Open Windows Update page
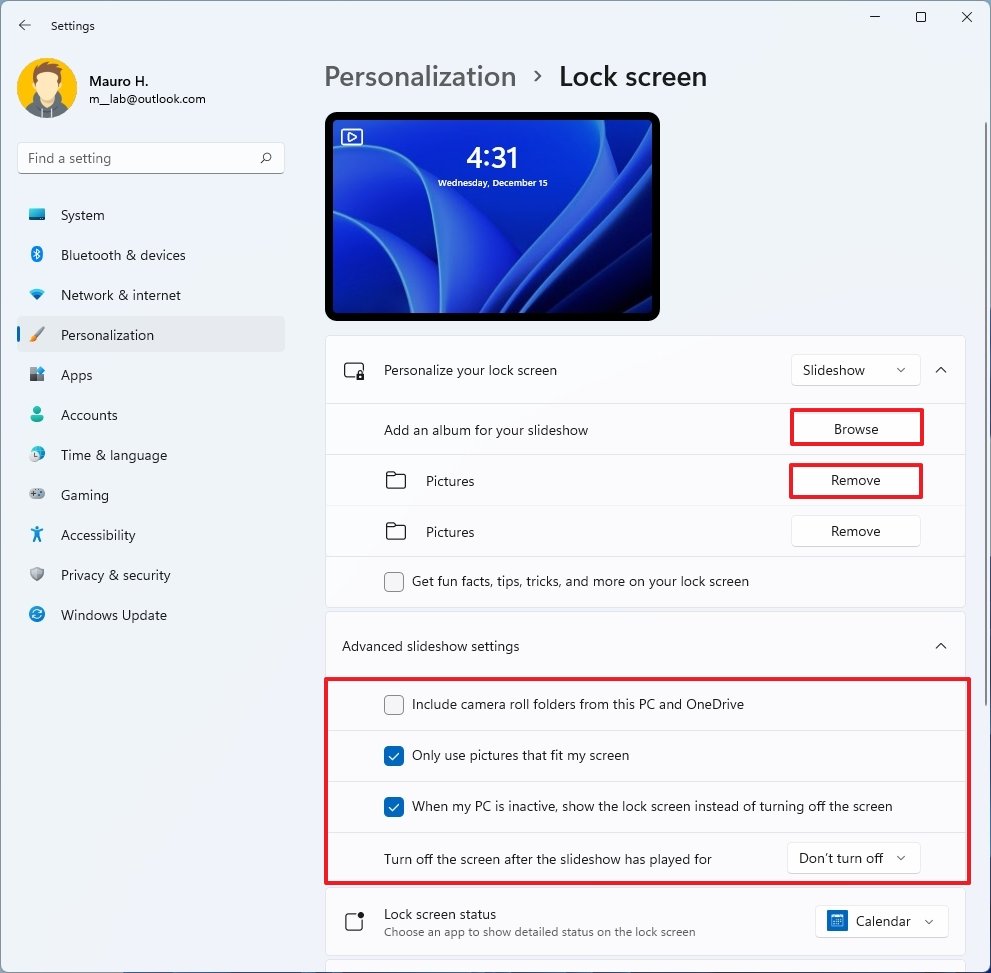991x973 pixels. point(151,614)
